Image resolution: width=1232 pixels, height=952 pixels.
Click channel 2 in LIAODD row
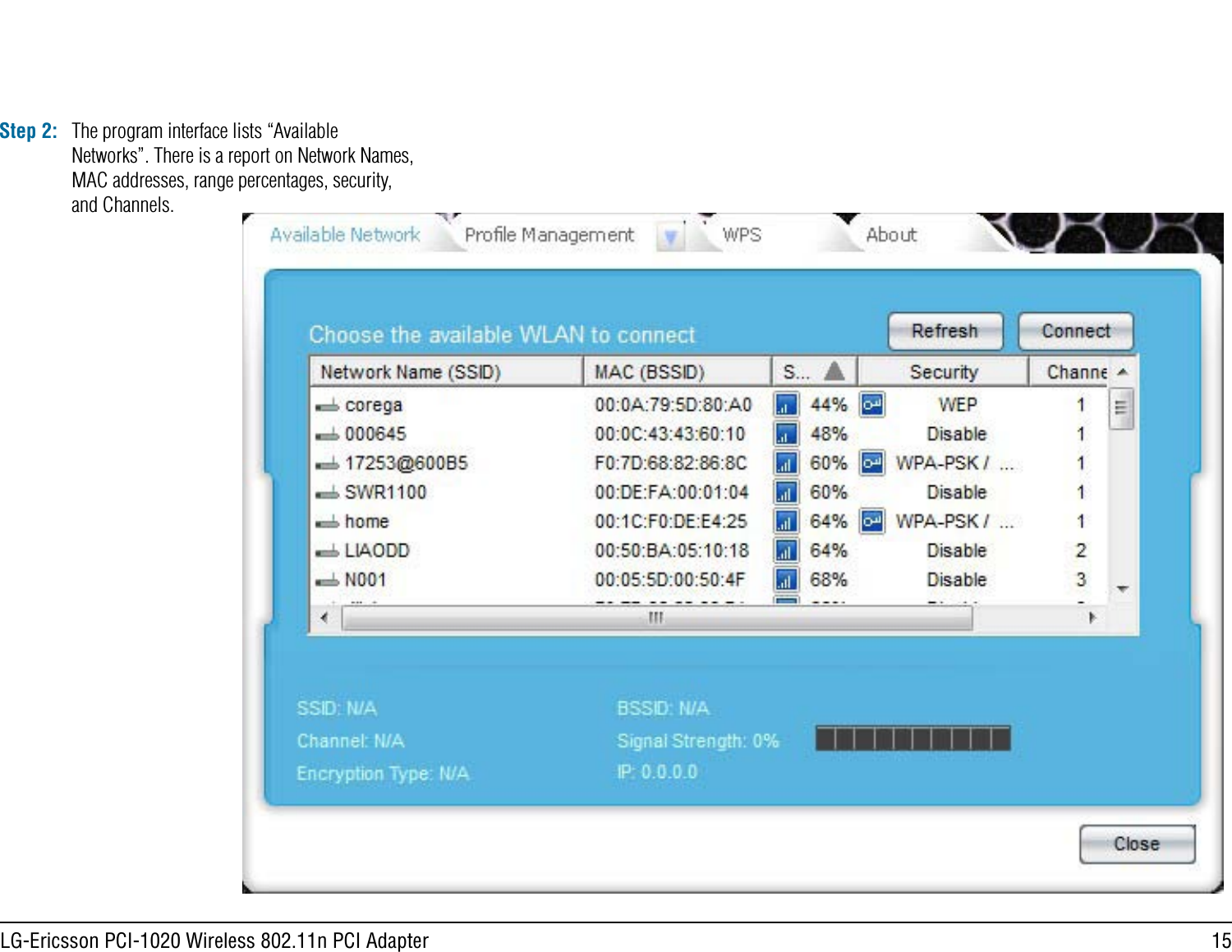[1081, 550]
